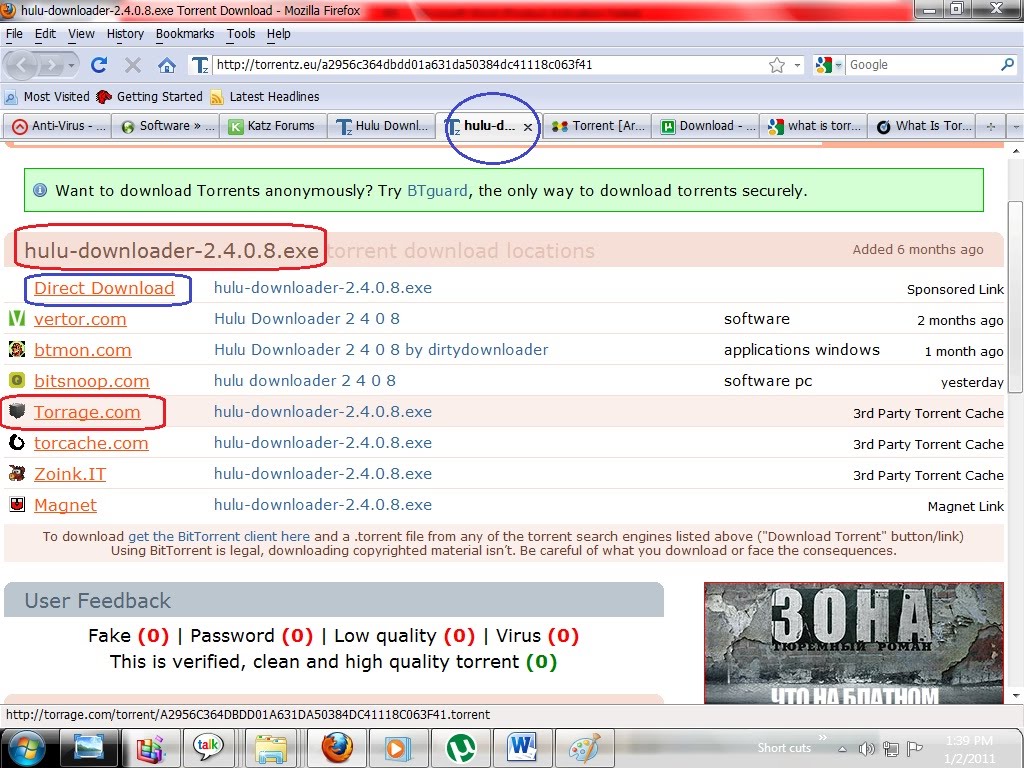The height and width of the screenshot is (768, 1024).
Task: Open the btmon.com torrent link
Action: tap(82, 350)
